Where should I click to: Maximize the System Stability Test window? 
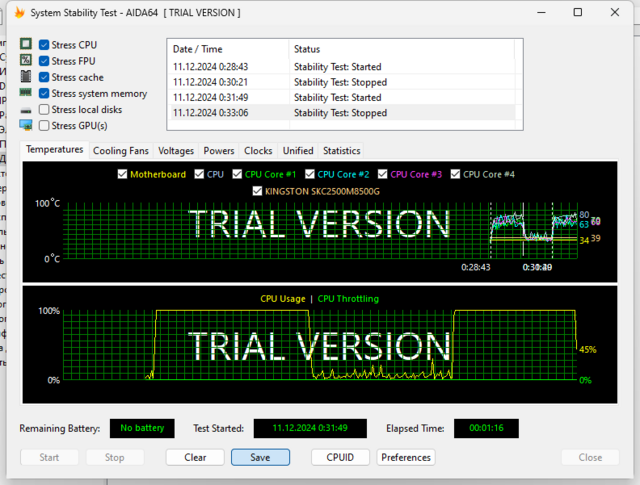pos(578,12)
